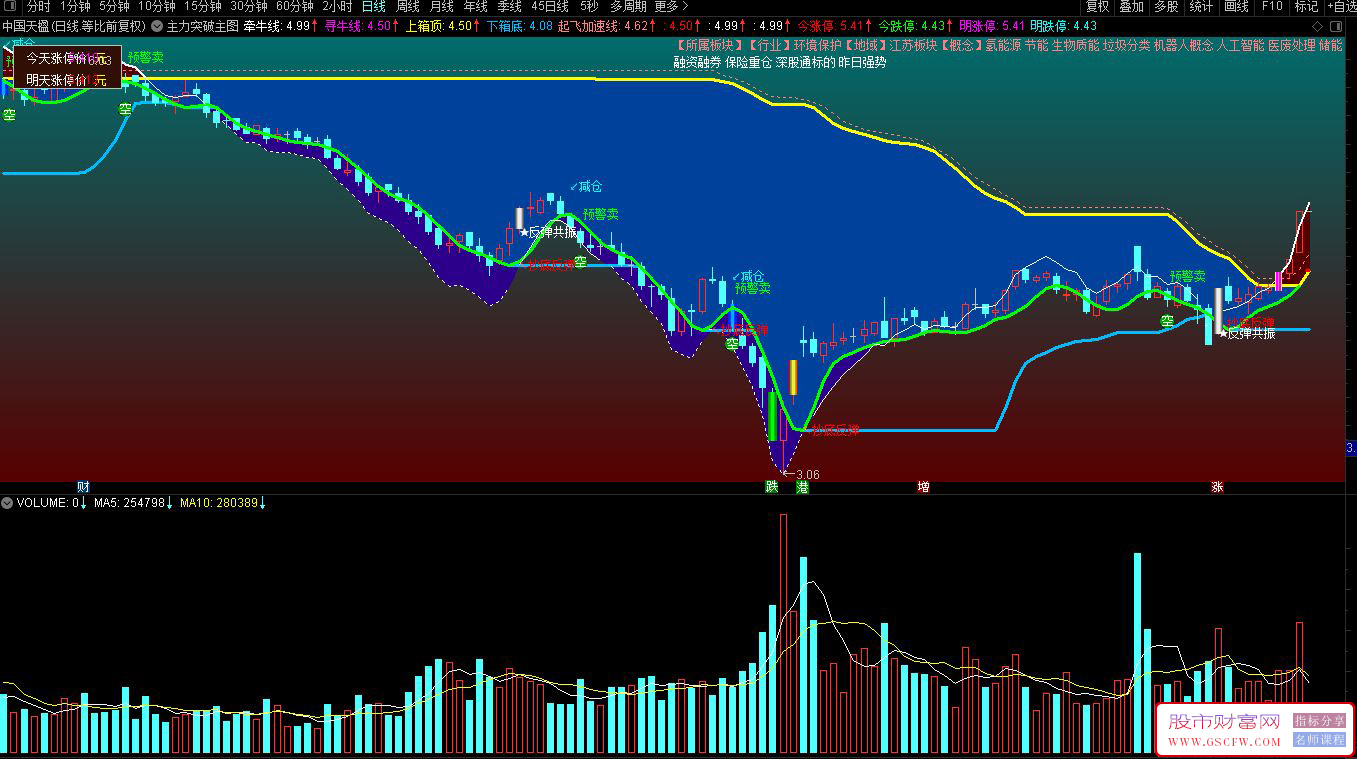Open the 60分钟 chart period
The width and height of the screenshot is (1357, 759).
coord(295,7)
